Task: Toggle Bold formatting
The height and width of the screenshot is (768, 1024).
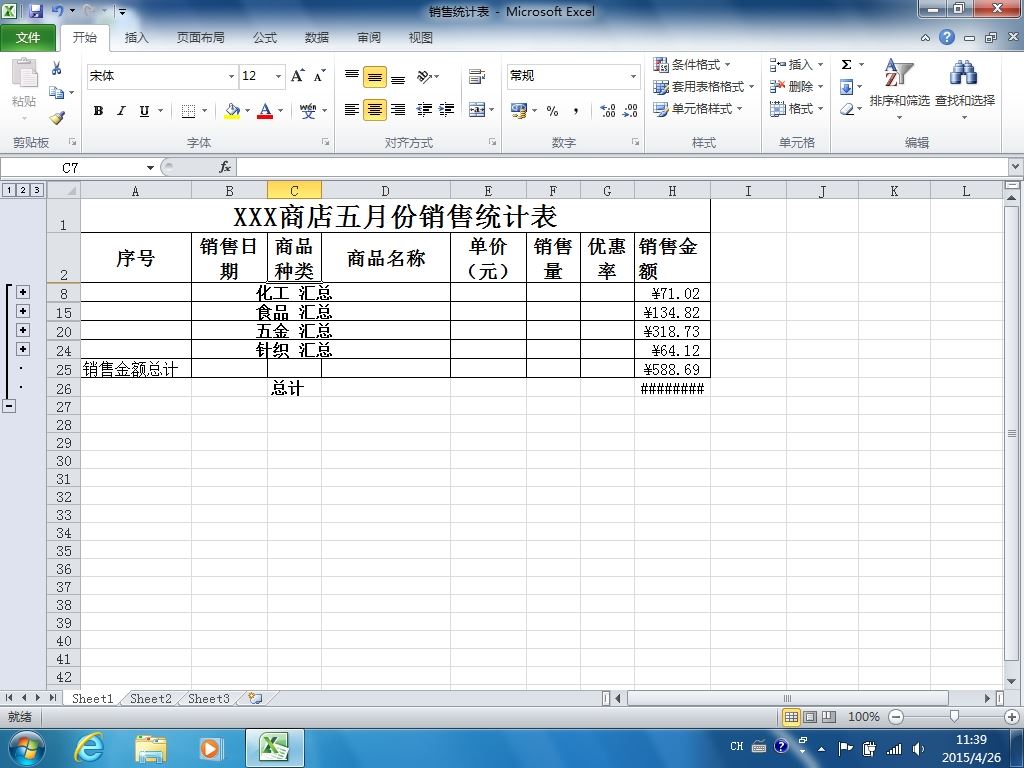Action: [98, 110]
